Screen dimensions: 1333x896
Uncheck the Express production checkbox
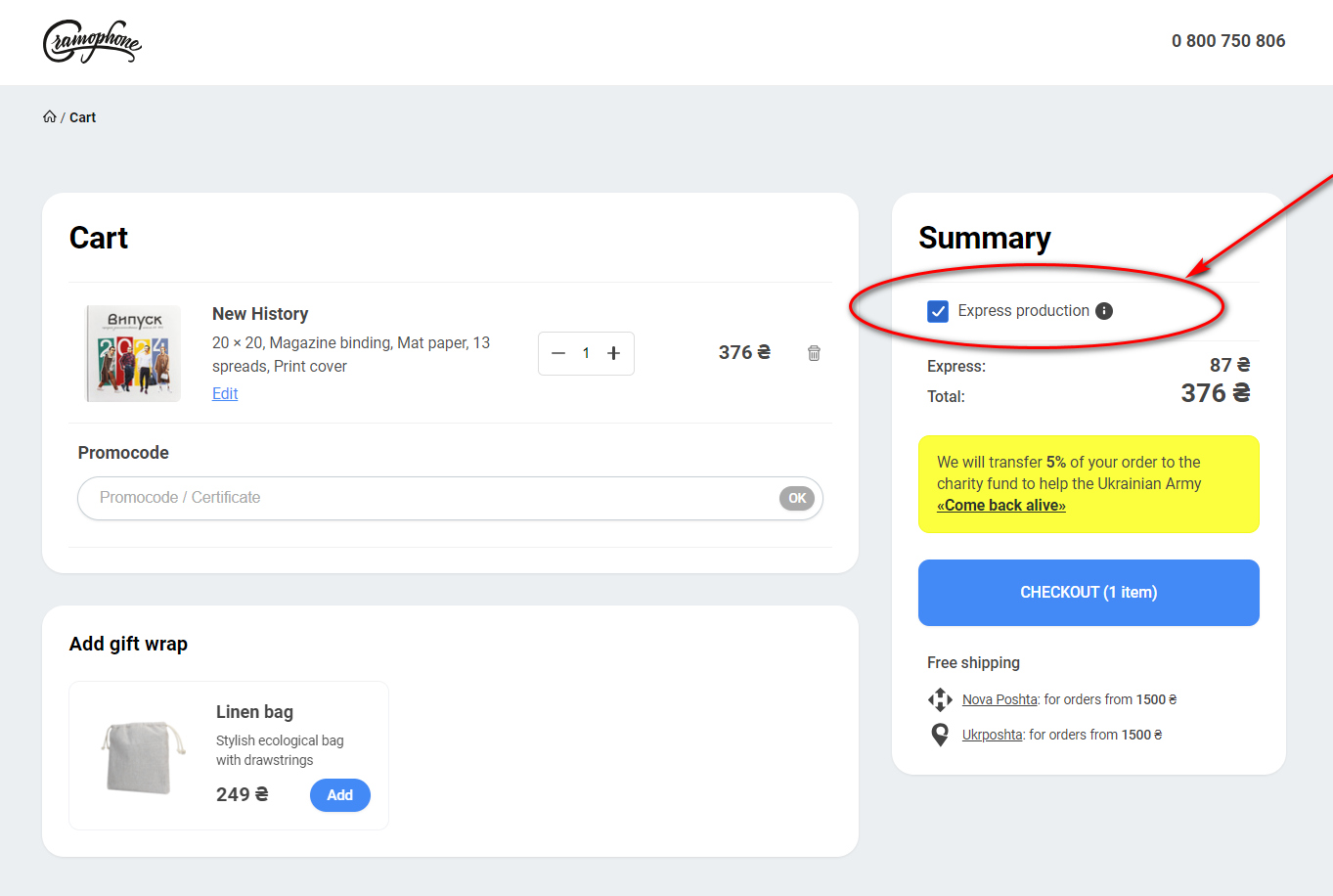point(938,311)
